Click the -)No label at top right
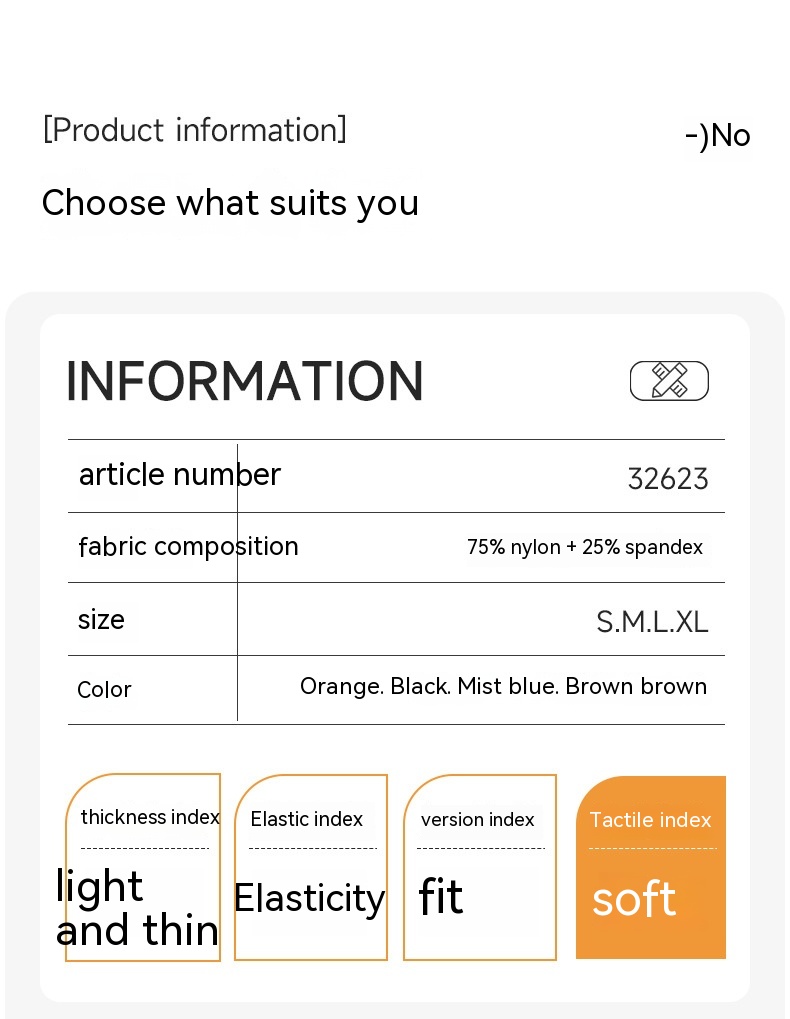The image size is (790, 1019). pos(717,135)
